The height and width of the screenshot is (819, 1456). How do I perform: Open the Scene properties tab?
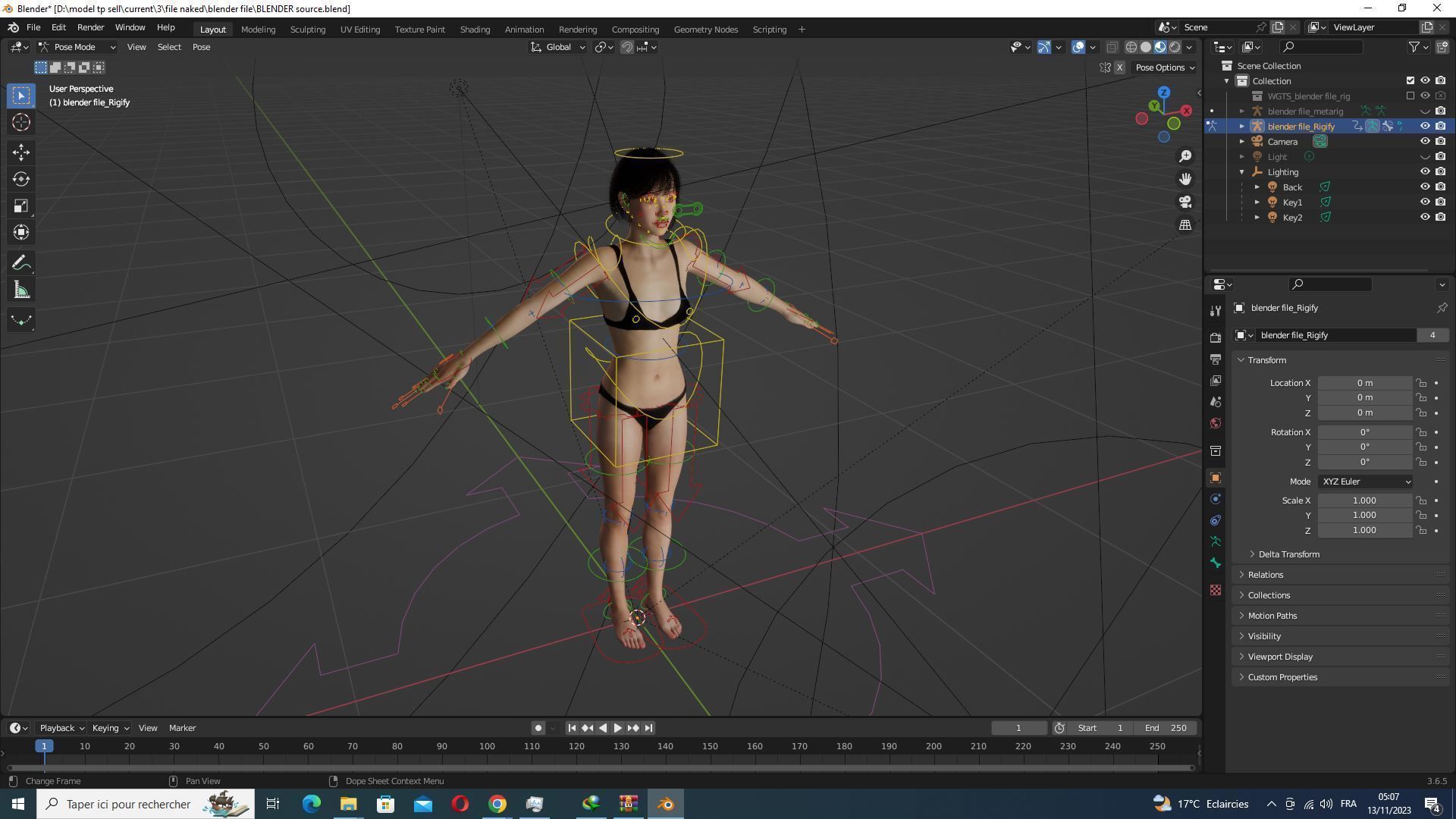tap(1216, 401)
